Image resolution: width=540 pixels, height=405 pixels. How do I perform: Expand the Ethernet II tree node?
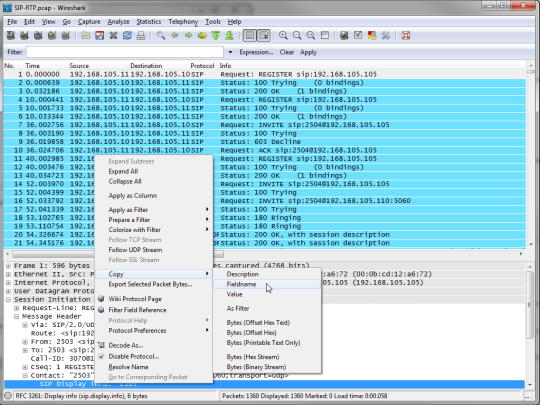pyautogui.click(x=8, y=274)
